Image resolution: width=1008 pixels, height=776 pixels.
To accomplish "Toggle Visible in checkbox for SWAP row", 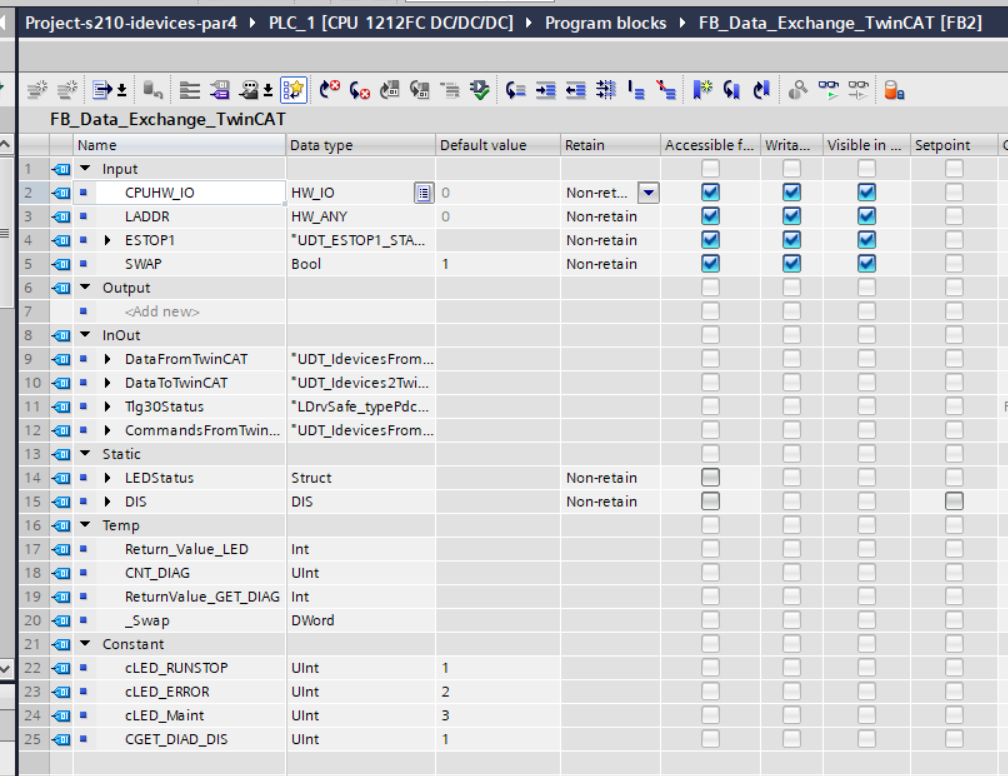I will [867, 264].
